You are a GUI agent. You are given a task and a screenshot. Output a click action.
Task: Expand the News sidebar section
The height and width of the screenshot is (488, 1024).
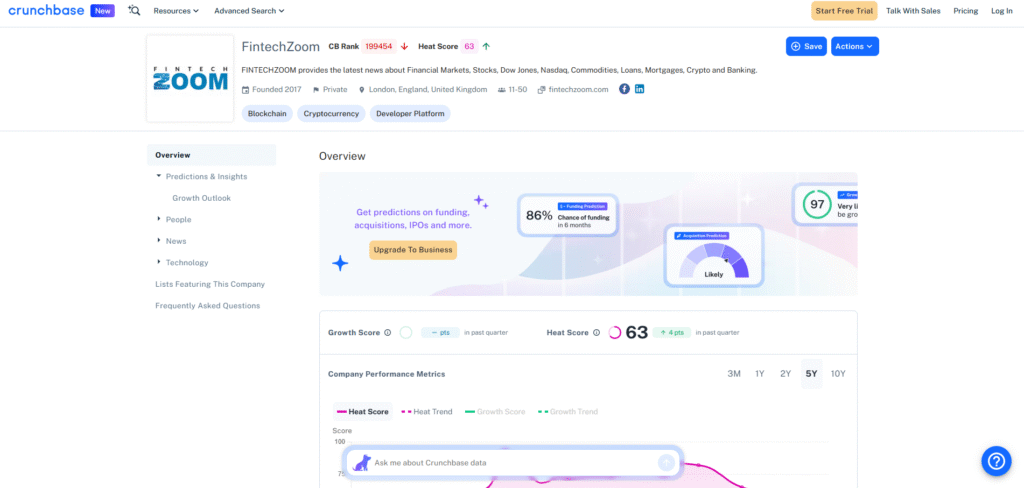click(x=159, y=240)
